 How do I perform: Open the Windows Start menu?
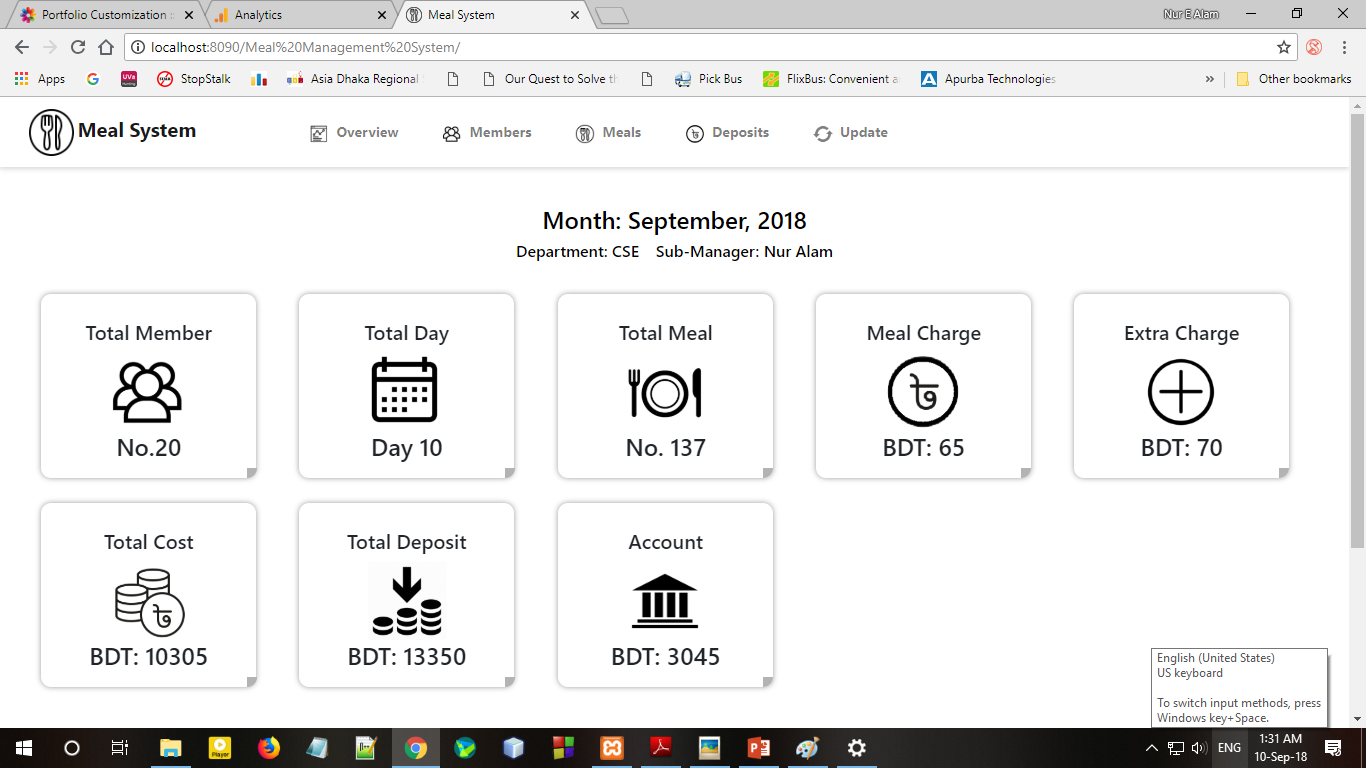tap(24, 748)
